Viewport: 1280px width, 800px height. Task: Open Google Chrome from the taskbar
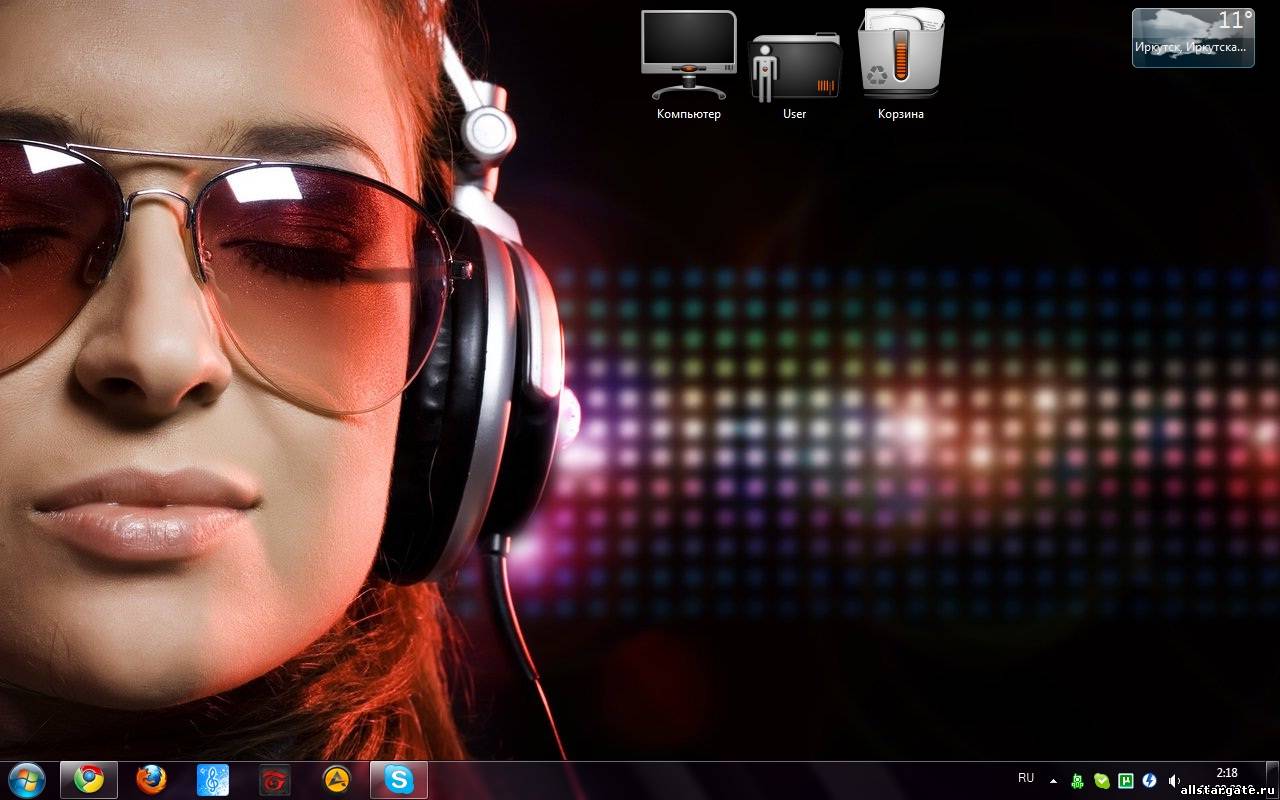click(x=89, y=779)
